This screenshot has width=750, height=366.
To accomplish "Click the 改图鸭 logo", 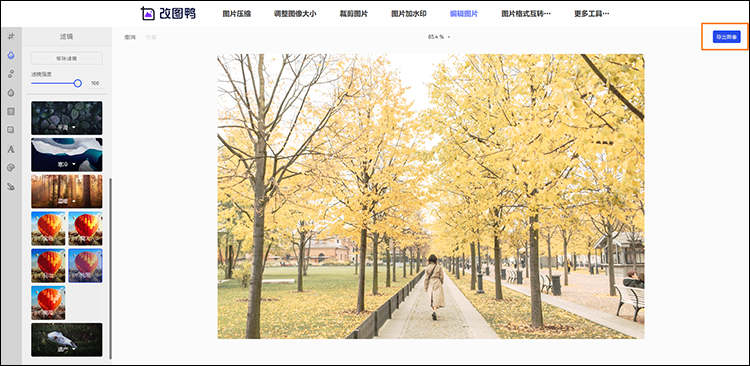I will [168, 13].
